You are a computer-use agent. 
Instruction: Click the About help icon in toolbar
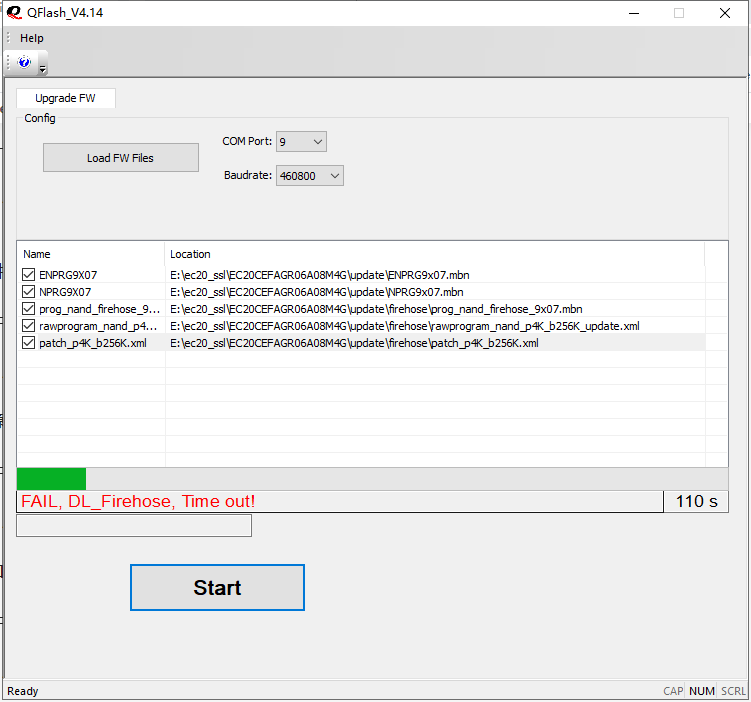point(24,62)
